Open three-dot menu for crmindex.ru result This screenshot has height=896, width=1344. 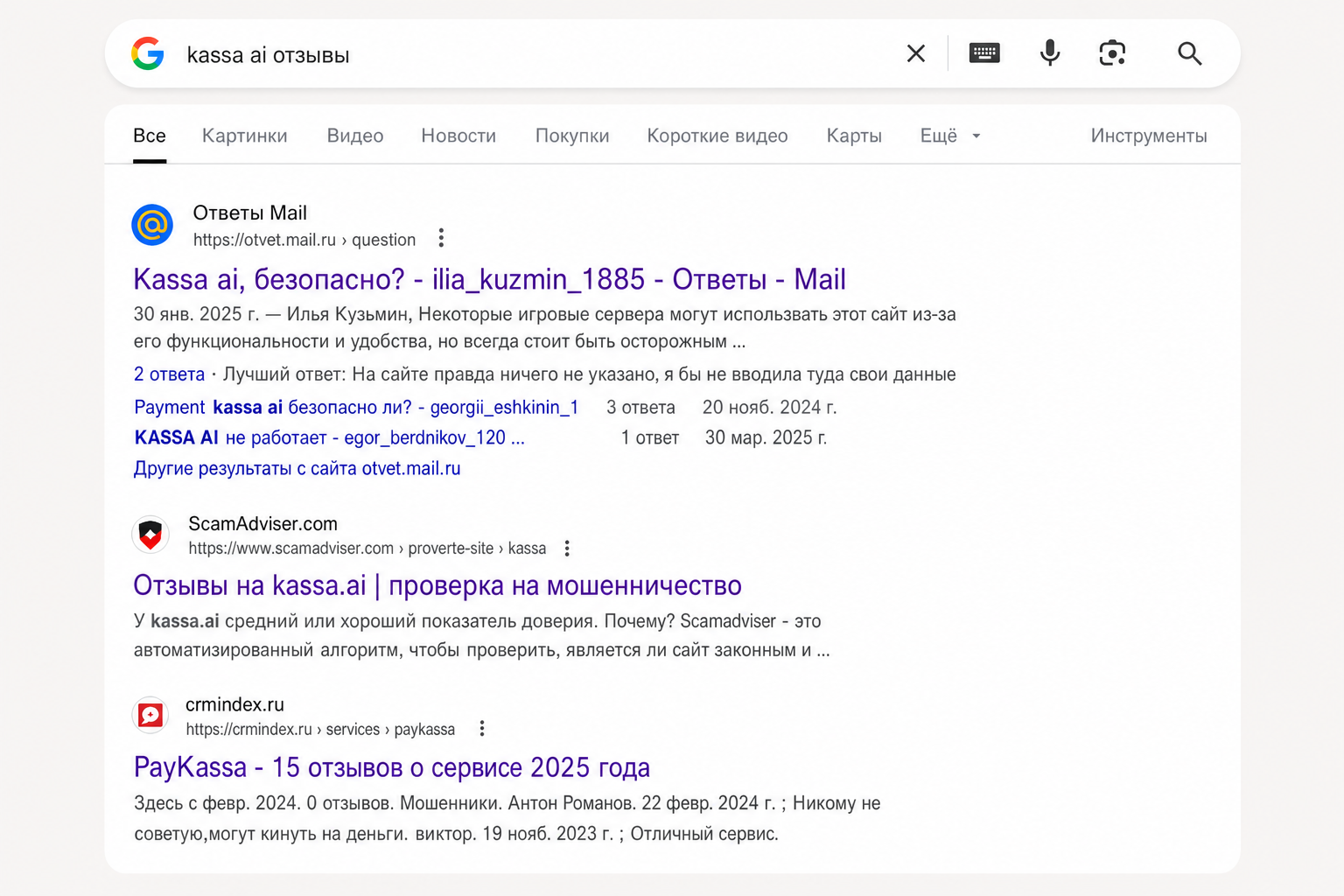point(481,729)
